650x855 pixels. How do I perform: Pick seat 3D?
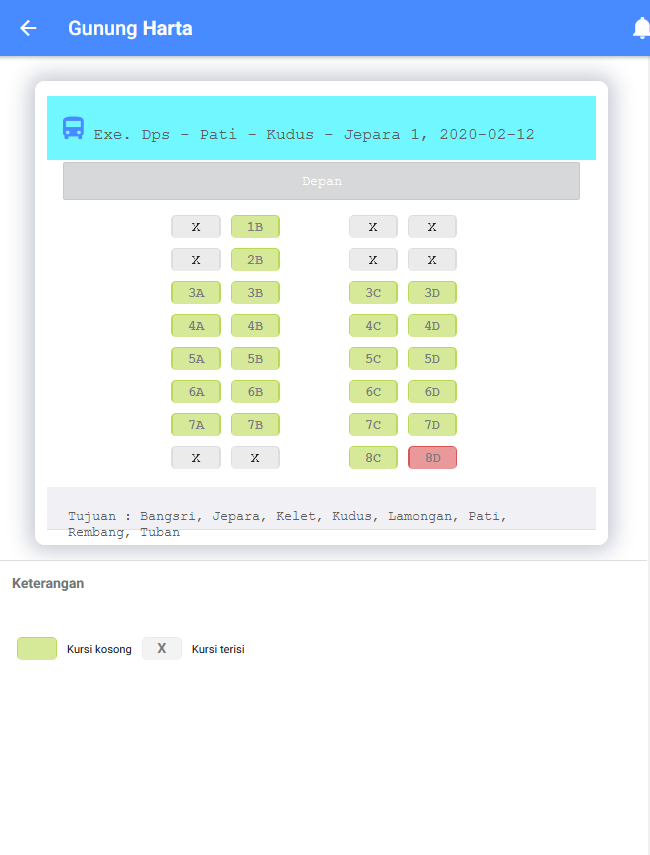pos(432,292)
